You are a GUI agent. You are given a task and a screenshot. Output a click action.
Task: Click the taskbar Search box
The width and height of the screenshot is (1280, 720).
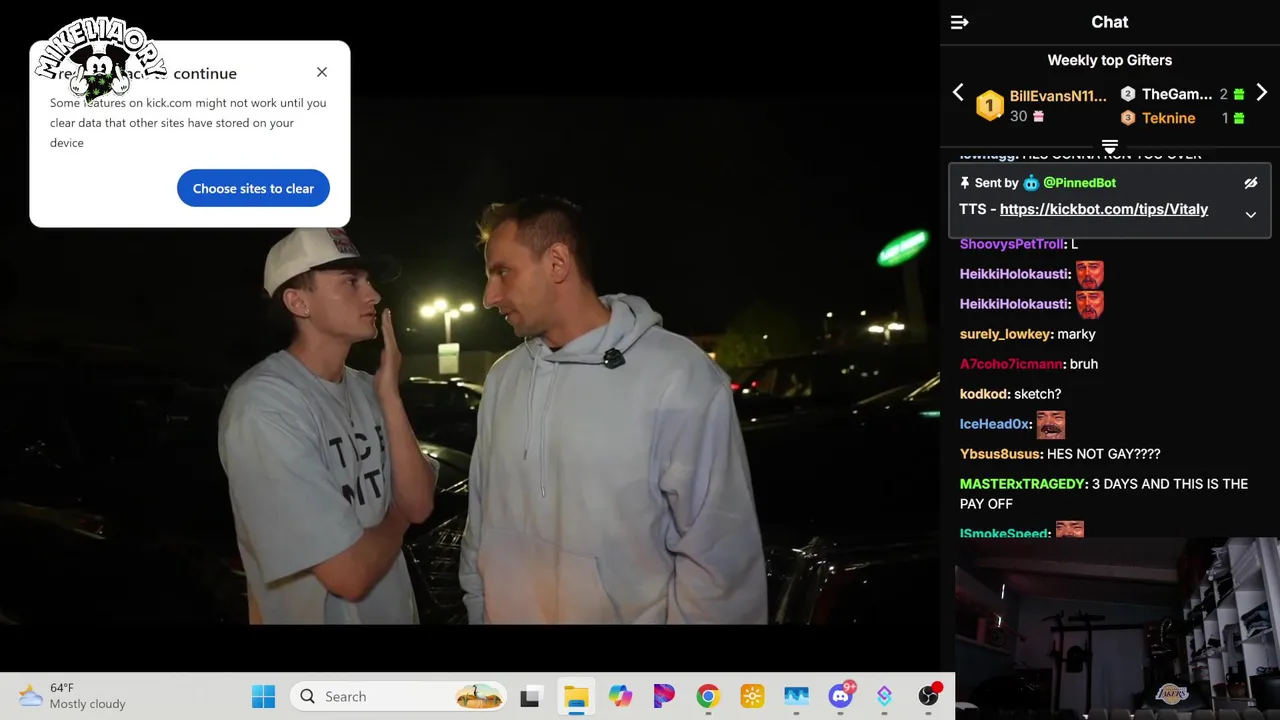click(x=398, y=696)
